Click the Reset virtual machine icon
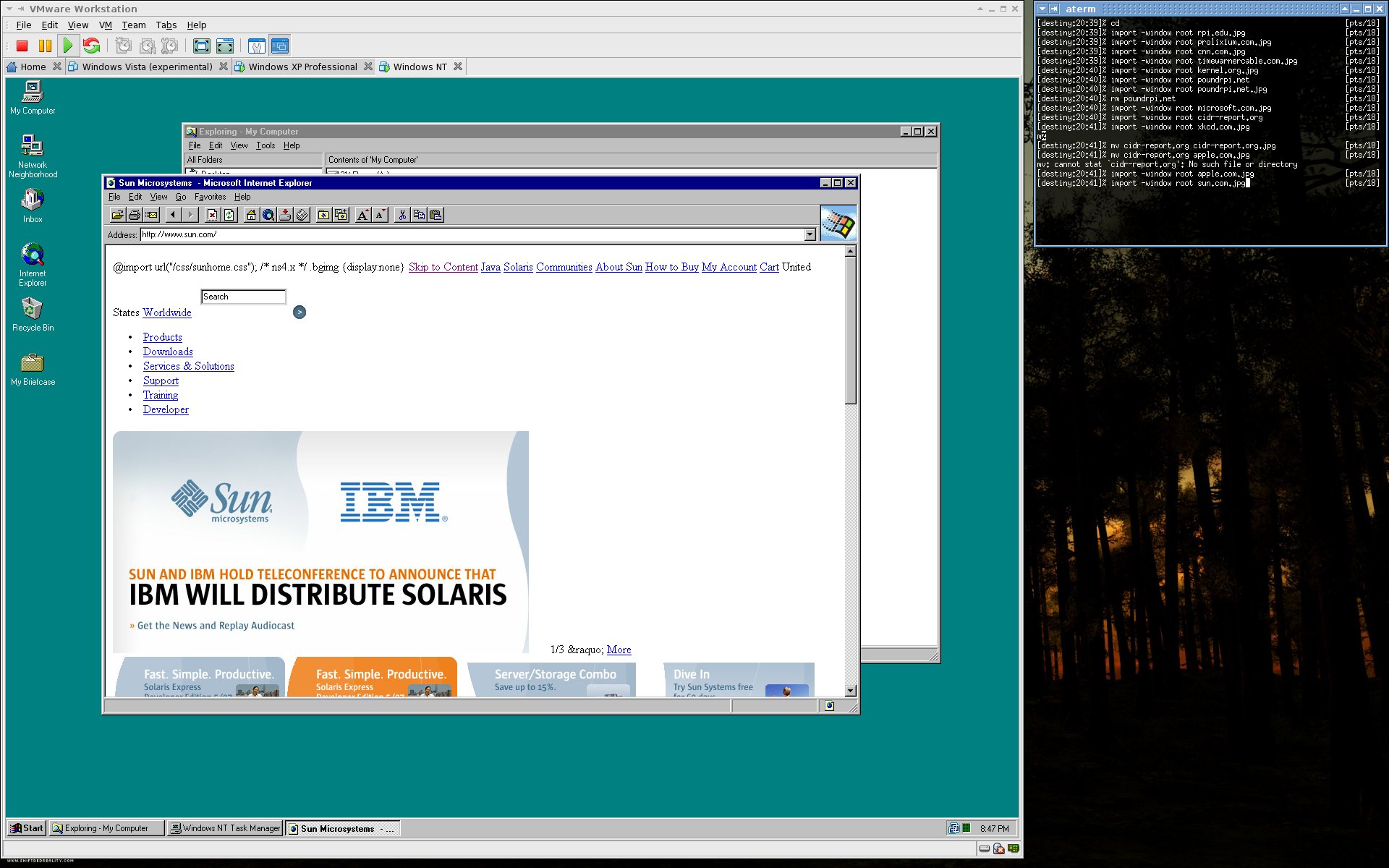 pos(91,46)
